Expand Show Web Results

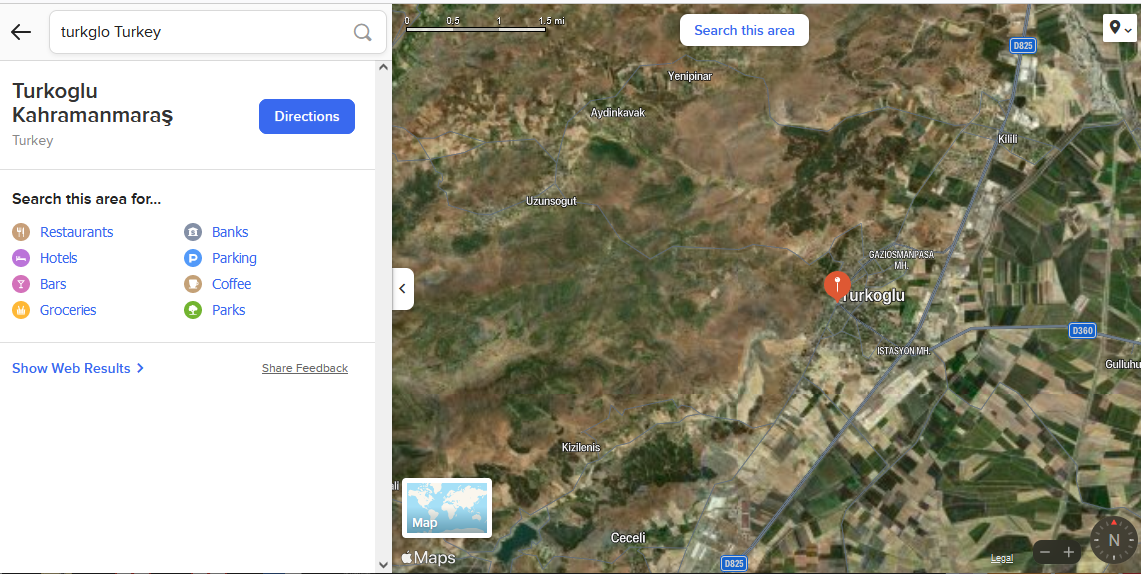pyautogui.click(x=78, y=368)
